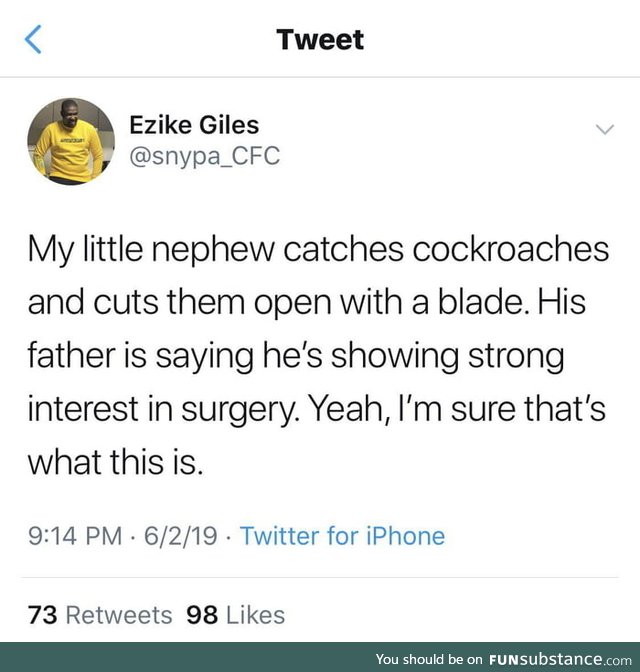Open Ezike Giles profile photo

[x=71, y=141]
